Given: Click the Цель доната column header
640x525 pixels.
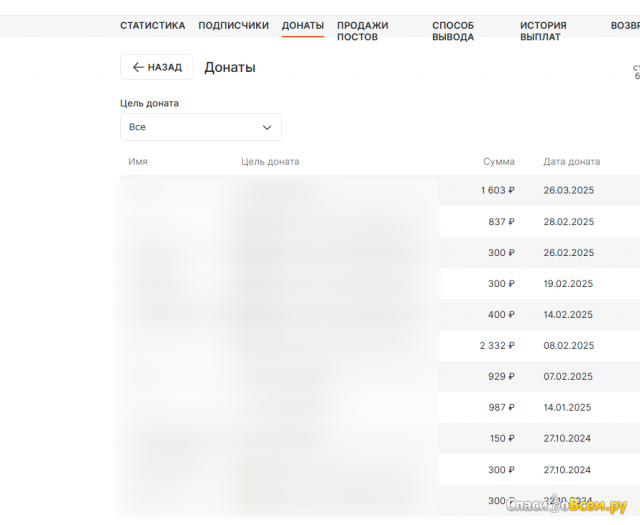Looking at the screenshot, I should pos(270,161).
